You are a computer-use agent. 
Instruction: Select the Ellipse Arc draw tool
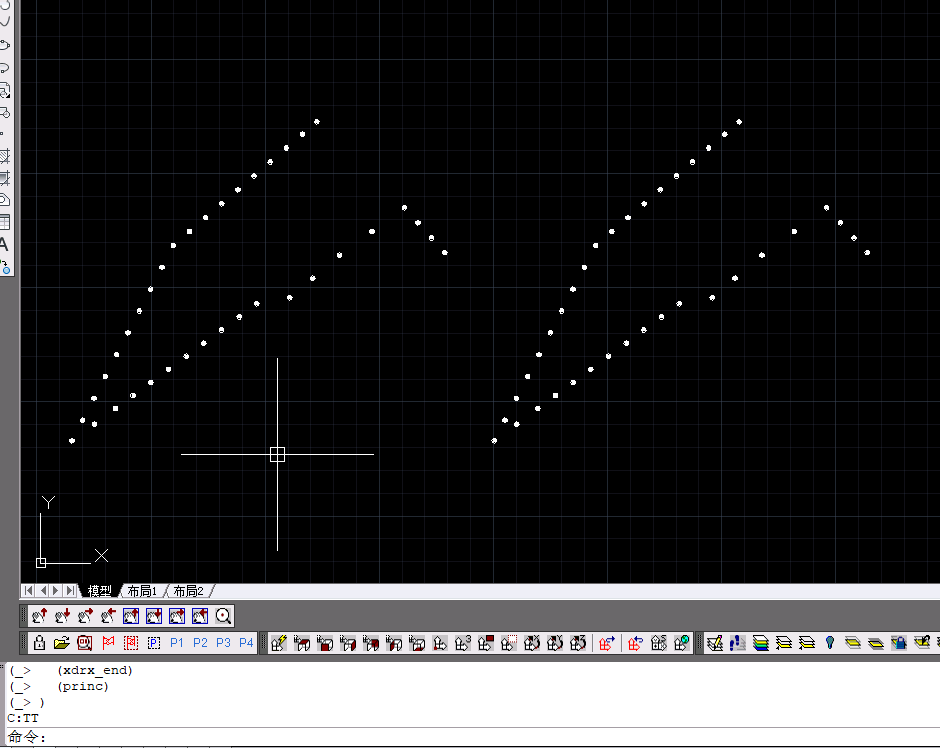(x=5, y=68)
